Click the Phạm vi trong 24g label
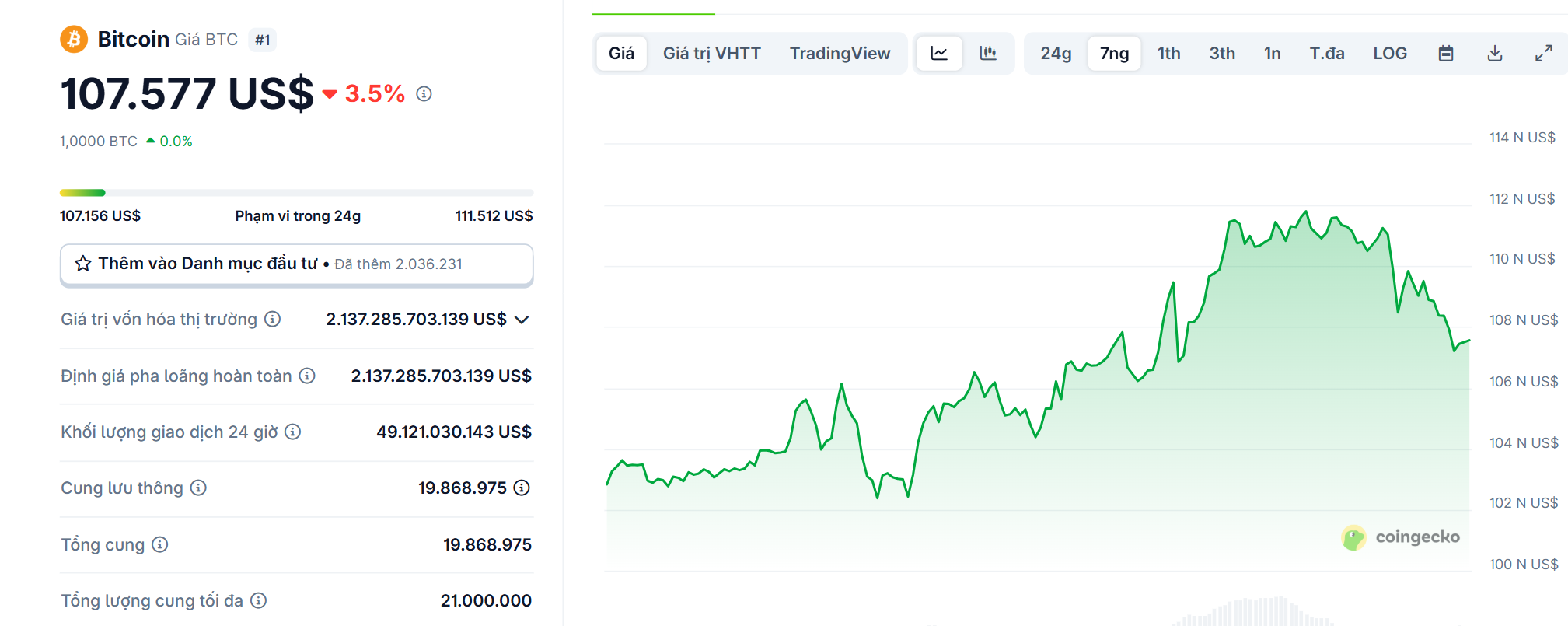 coord(298,215)
